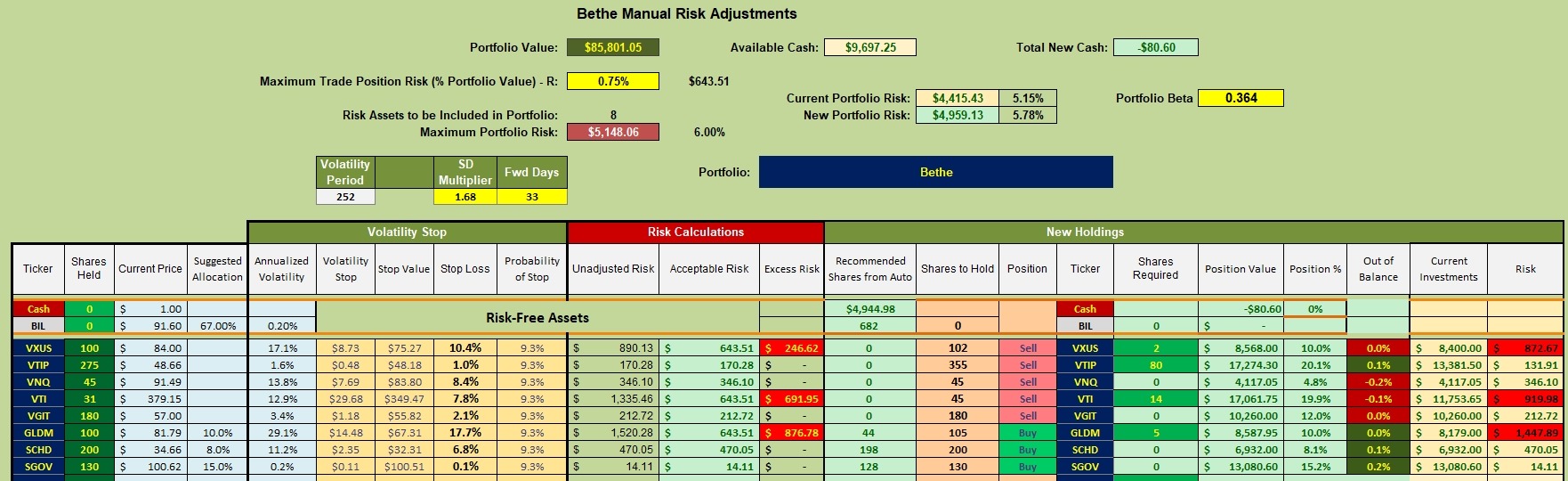
Task: Click the Probability of Stop column header
Action: 531,268
